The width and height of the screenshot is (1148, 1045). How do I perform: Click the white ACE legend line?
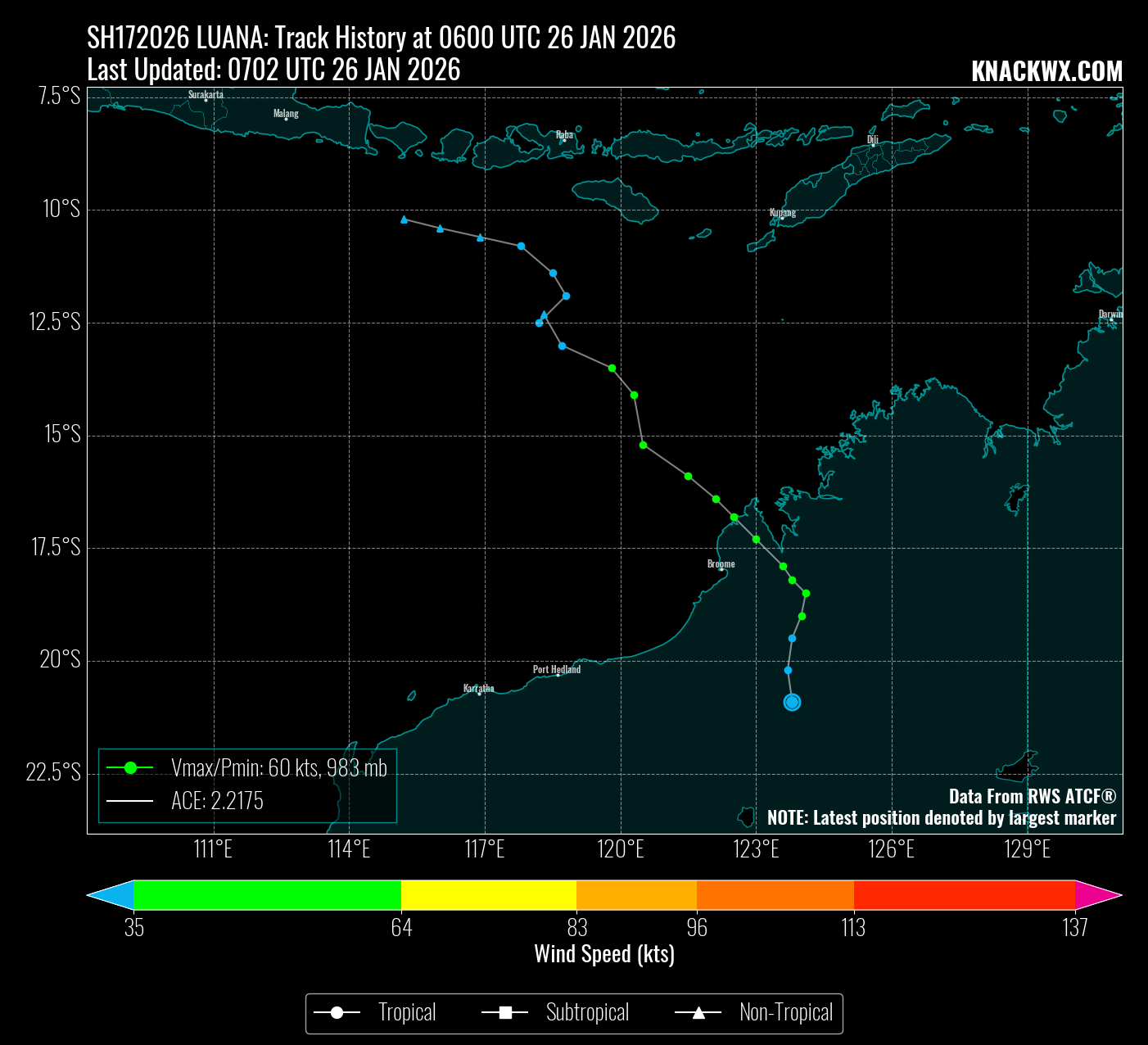(130, 801)
